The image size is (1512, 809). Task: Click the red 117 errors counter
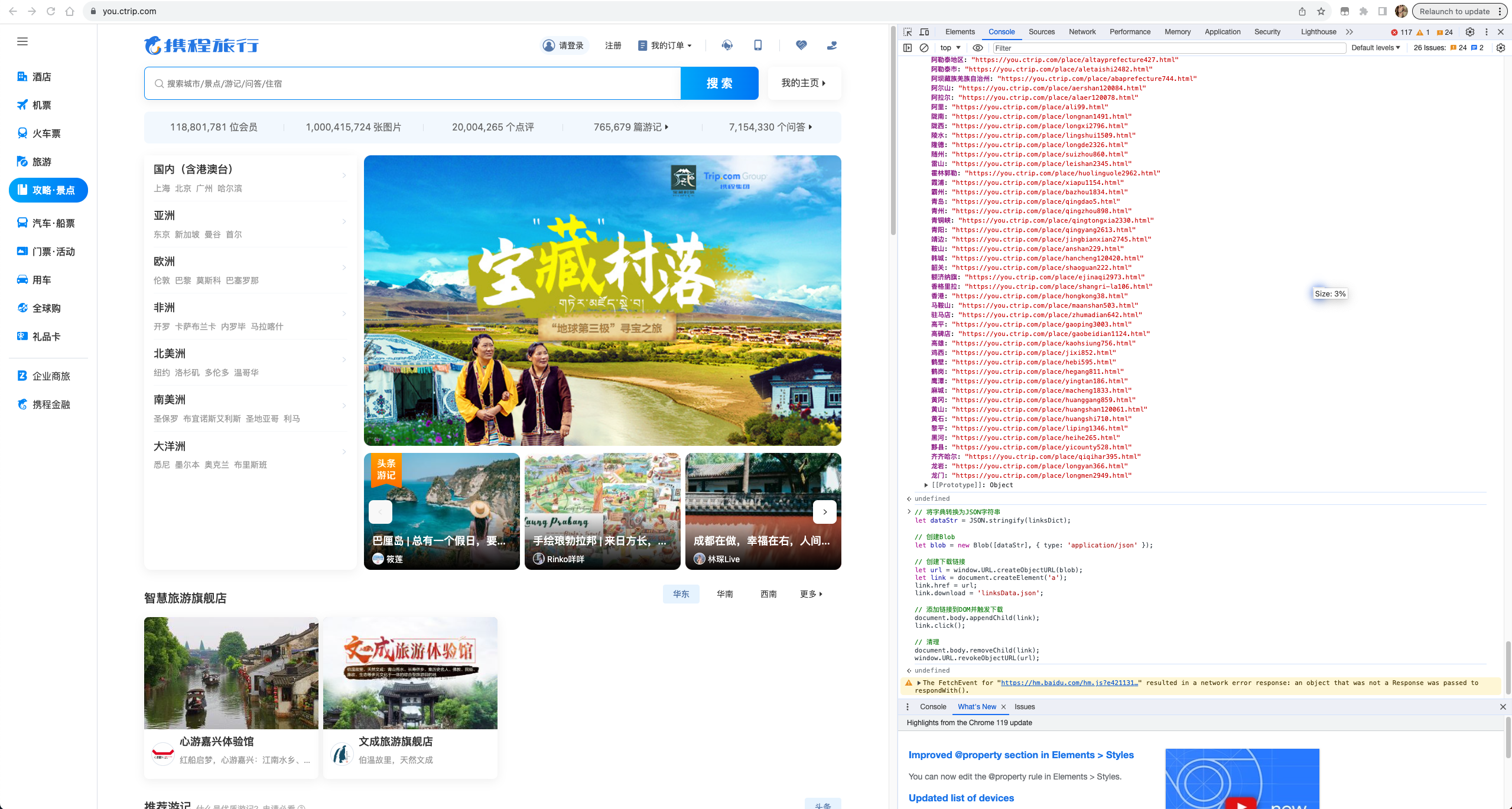pos(1402,32)
